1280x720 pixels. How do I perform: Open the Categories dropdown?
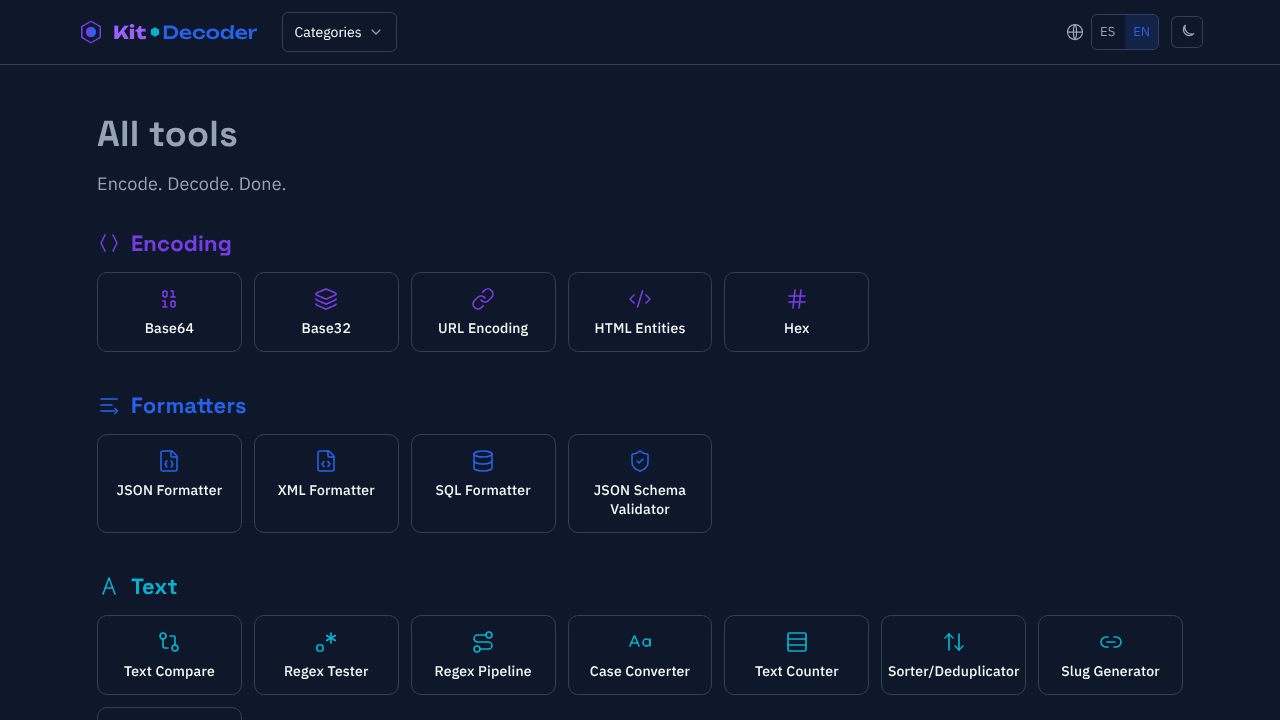tap(339, 32)
